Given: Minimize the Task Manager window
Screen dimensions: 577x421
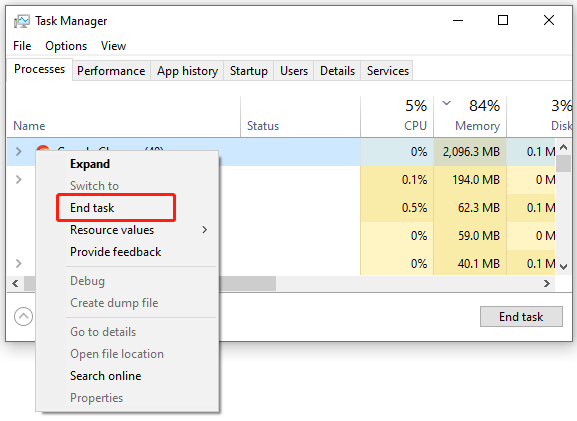Looking at the screenshot, I should [x=458, y=20].
